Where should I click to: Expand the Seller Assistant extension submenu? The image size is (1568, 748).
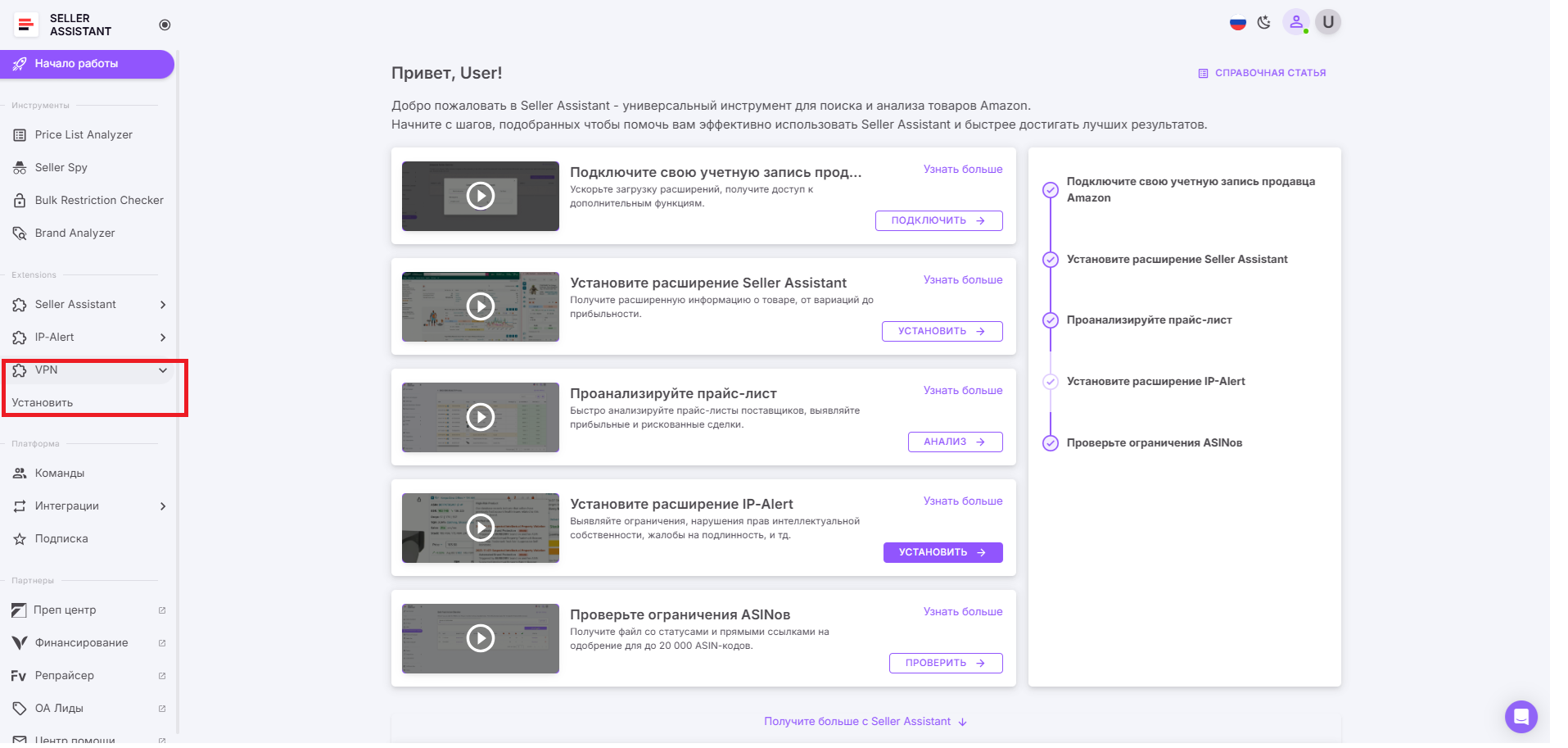(x=163, y=304)
